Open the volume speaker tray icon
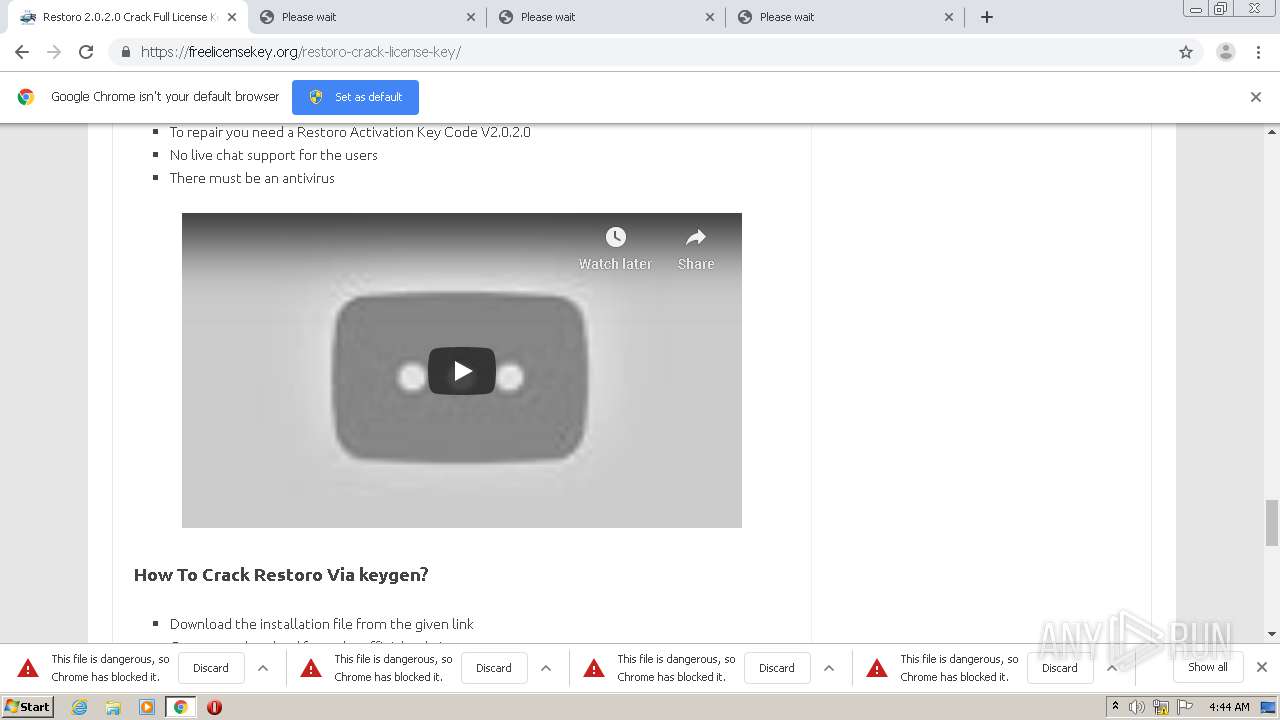 pos(1137,707)
